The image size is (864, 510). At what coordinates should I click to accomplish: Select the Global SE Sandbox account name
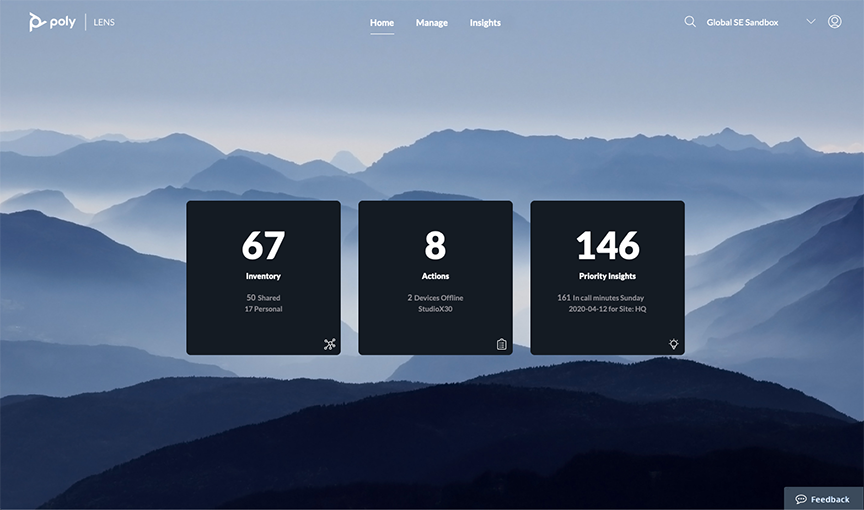[742, 23]
